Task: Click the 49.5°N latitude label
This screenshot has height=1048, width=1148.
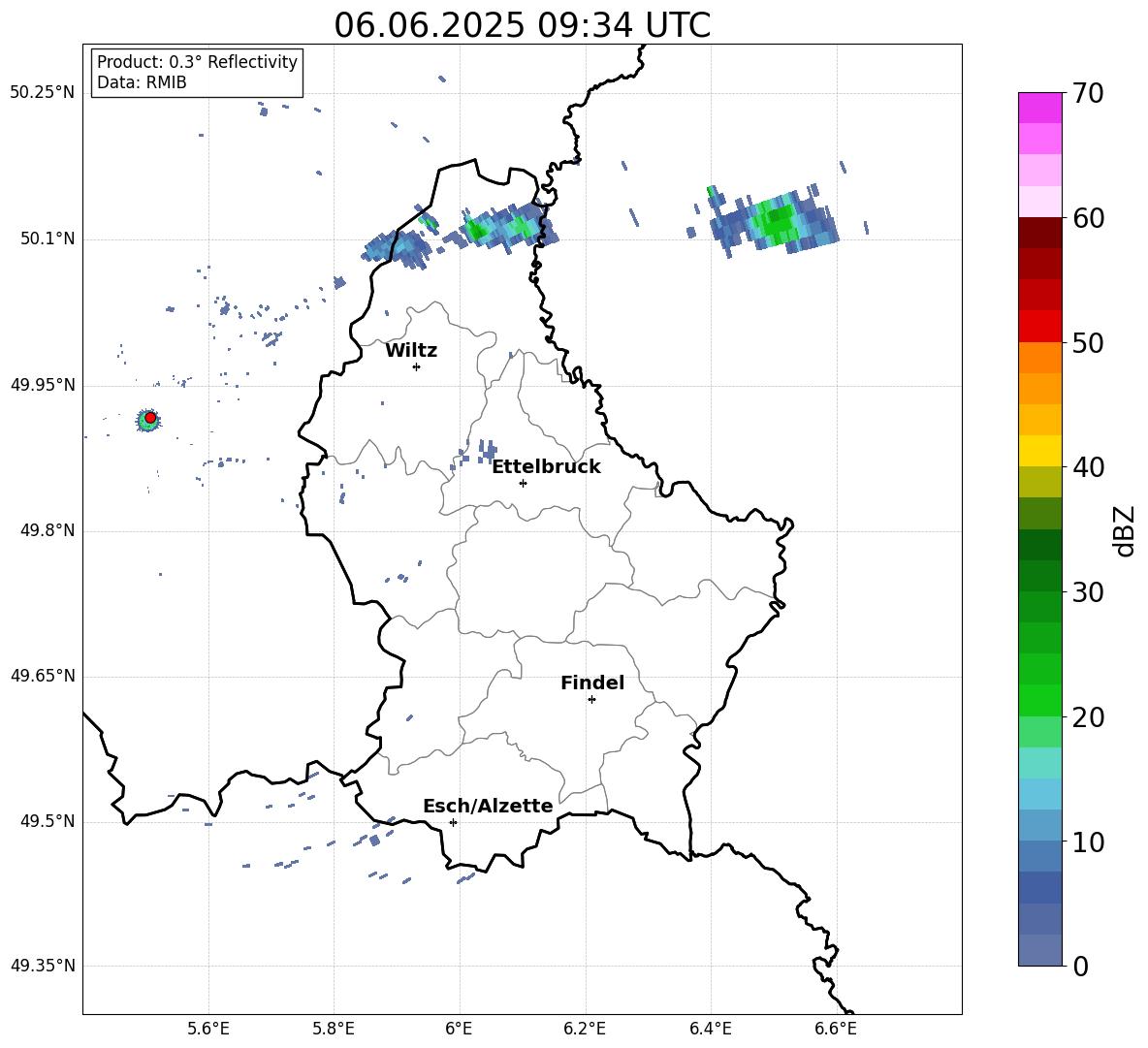Action: 48,821
